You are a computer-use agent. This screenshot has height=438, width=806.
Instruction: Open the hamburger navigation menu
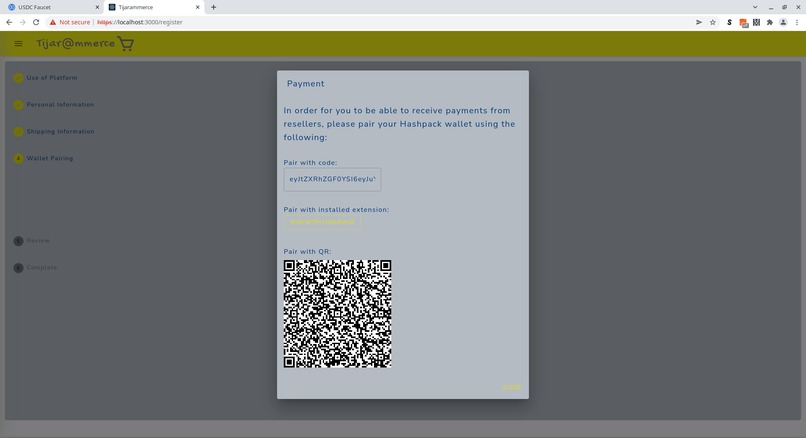pos(19,44)
